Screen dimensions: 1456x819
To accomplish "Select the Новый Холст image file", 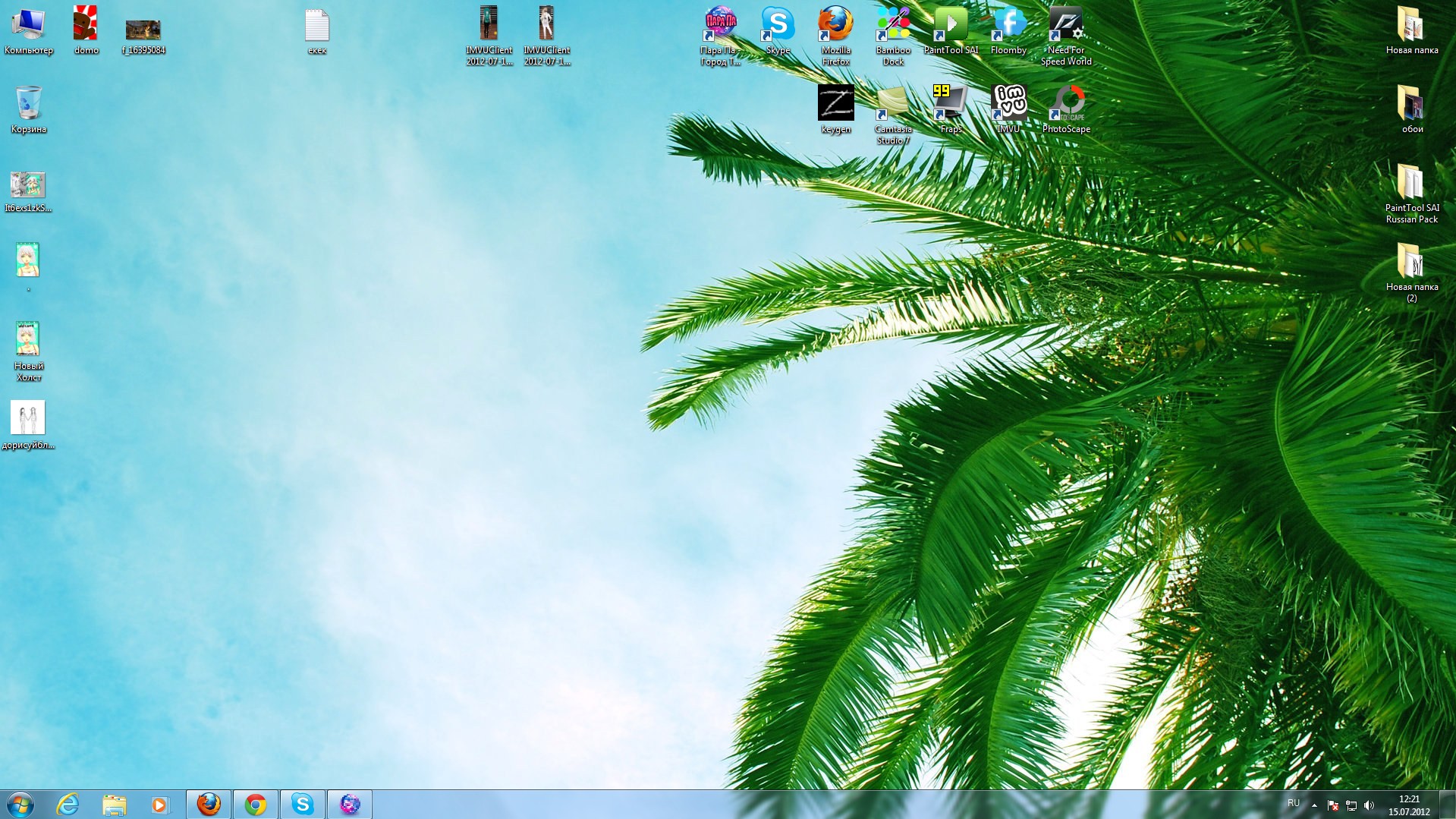I will tap(29, 352).
